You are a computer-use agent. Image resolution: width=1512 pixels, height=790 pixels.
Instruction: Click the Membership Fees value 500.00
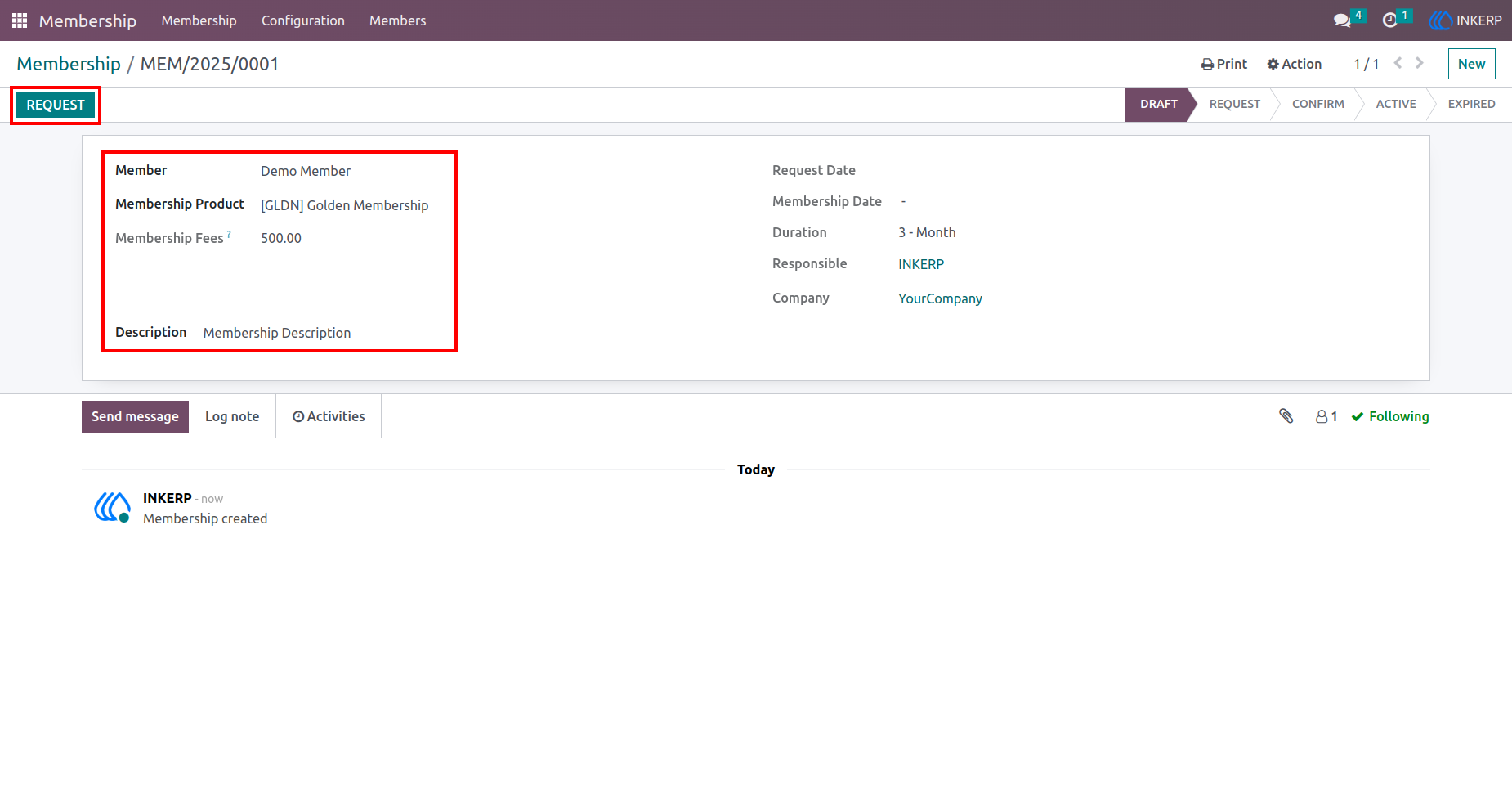281,238
